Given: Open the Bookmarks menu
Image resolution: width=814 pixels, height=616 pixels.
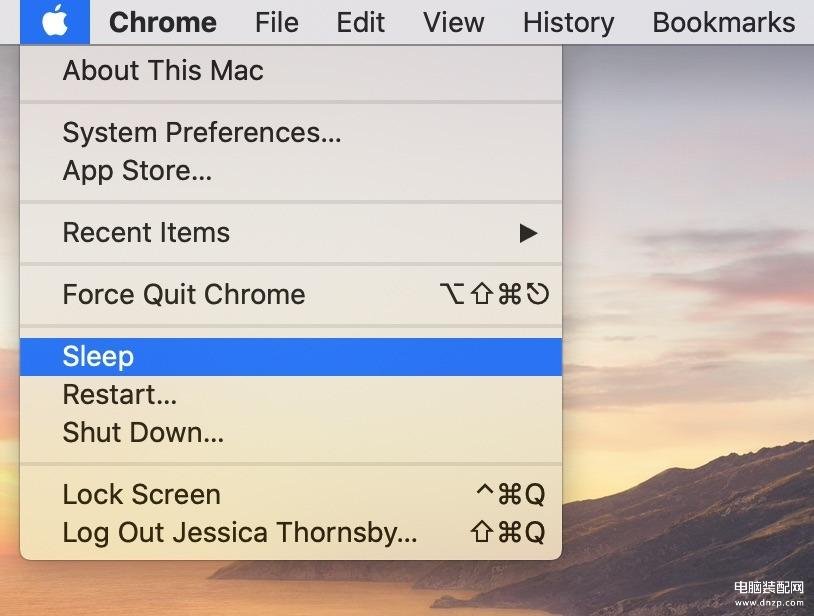Looking at the screenshot, I should point(724,22).
